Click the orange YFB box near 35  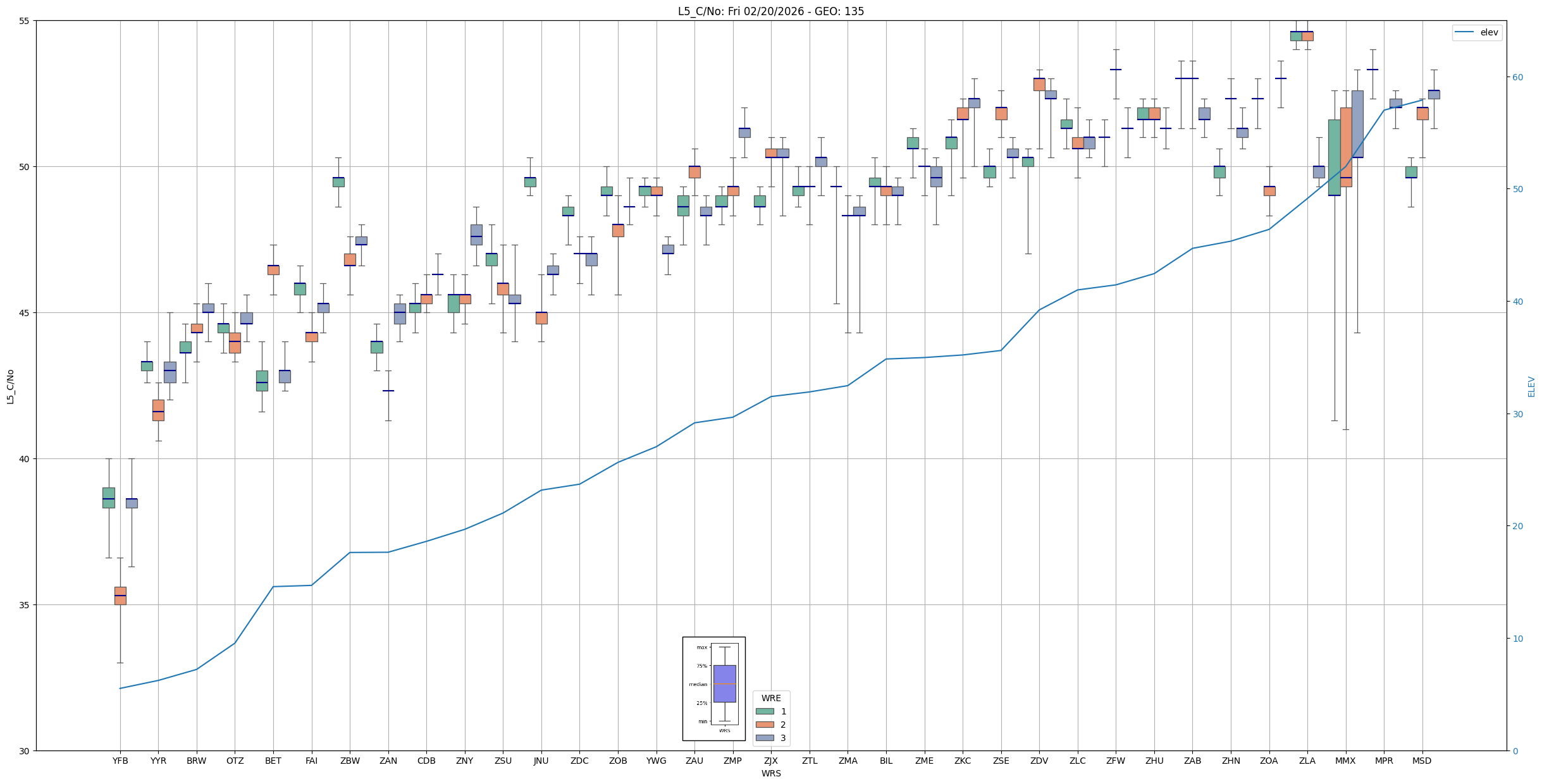tap(120, 596)
